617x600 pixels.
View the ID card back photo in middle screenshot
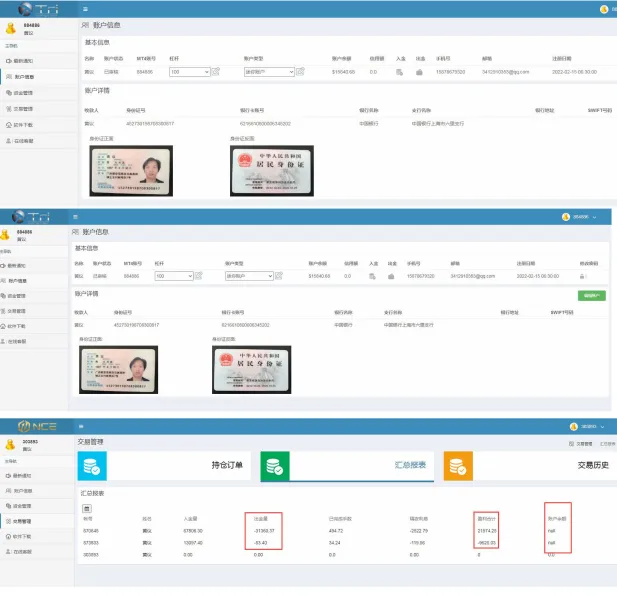pos(252,370)
